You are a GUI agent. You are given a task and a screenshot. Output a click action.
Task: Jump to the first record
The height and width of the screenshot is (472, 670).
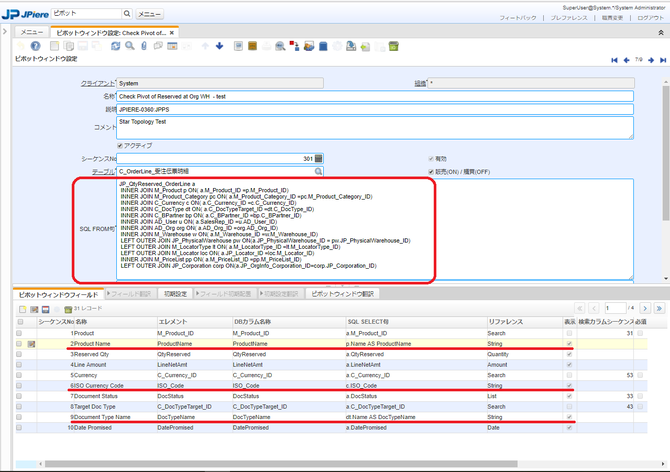point(614,60)
